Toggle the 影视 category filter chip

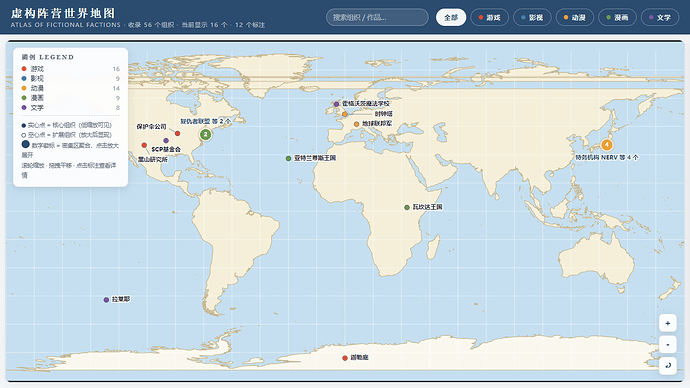(532, 18)
